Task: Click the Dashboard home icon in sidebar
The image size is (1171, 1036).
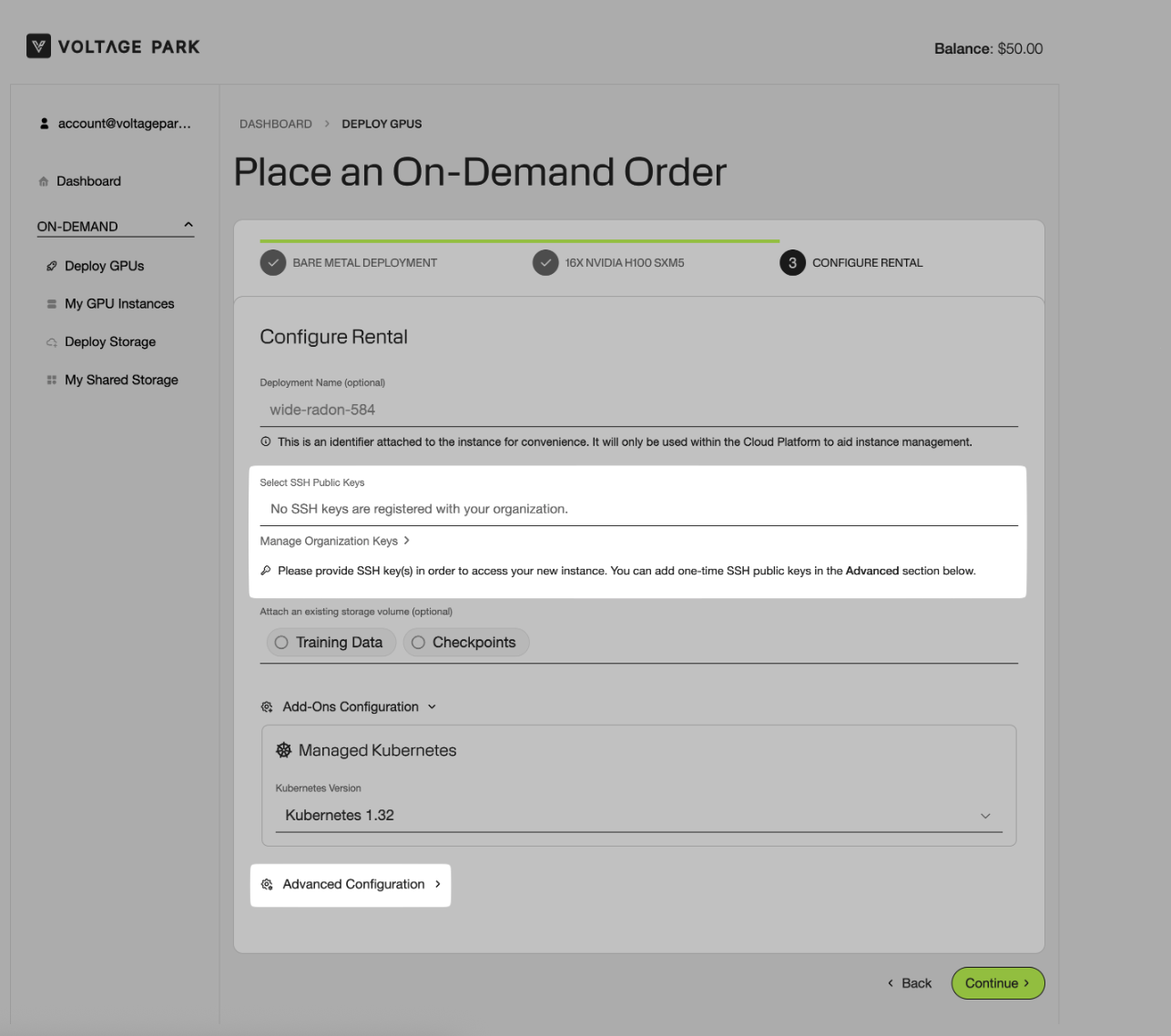Action: coord(44,182)
